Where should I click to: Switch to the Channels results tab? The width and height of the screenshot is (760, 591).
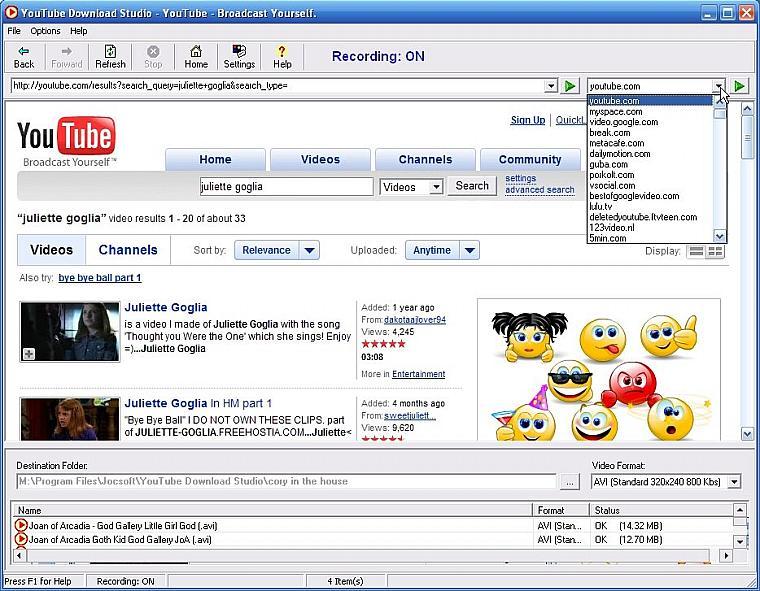[128, 250]
